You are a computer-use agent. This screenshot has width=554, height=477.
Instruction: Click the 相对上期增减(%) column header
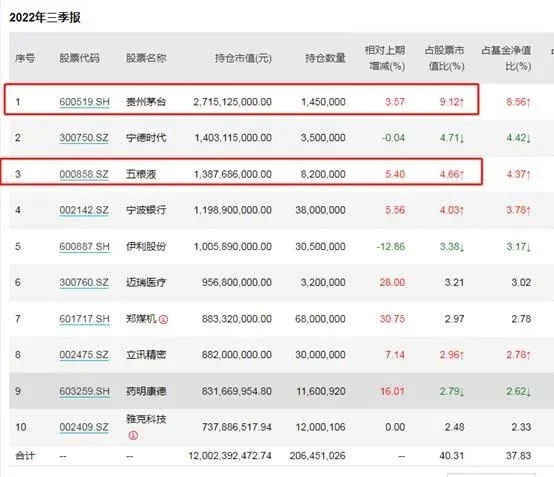385,58
